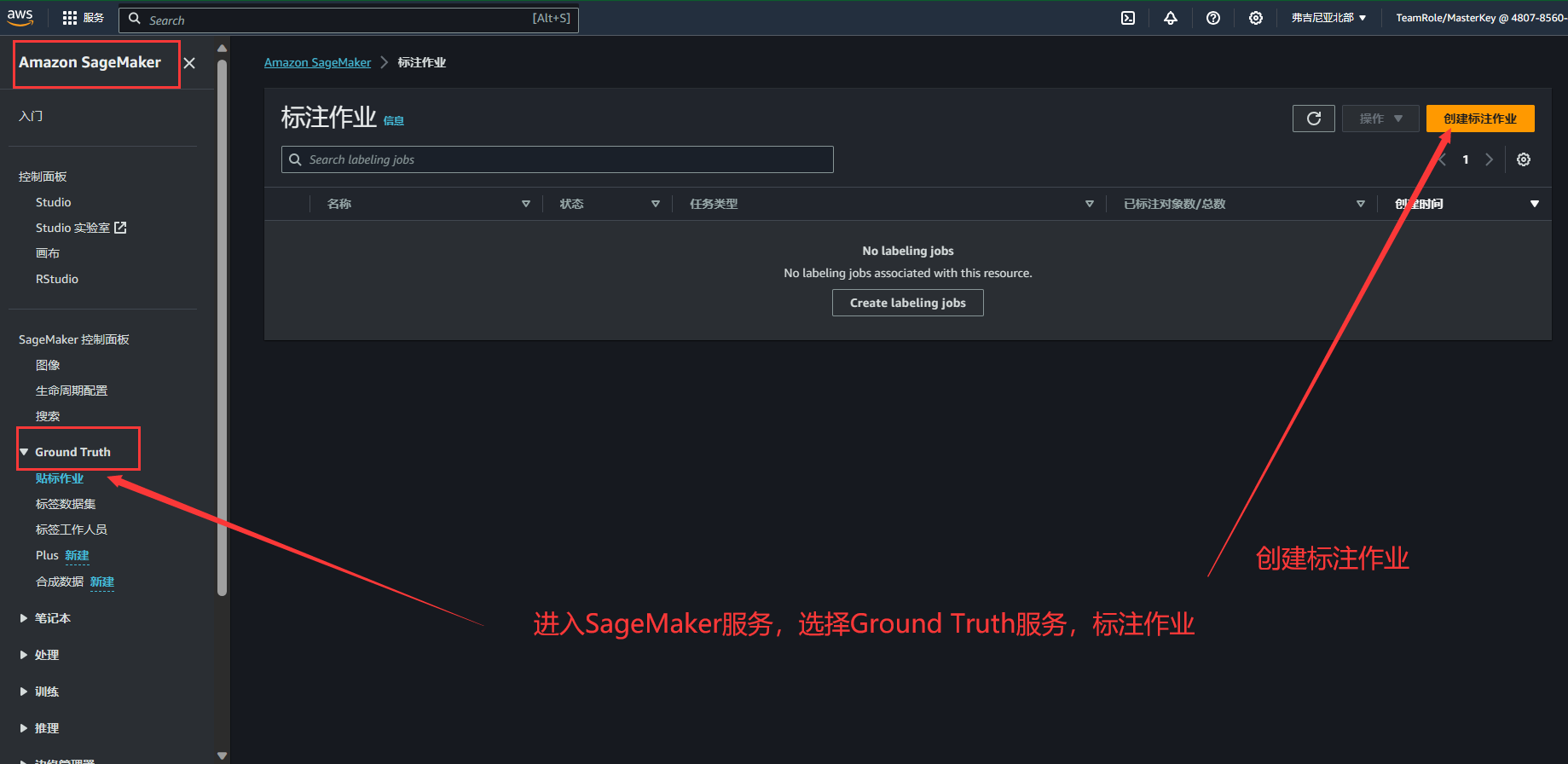1568x764 pixels.
Task: Open Studio 实验室 external link
Action: tap(81, 228)
